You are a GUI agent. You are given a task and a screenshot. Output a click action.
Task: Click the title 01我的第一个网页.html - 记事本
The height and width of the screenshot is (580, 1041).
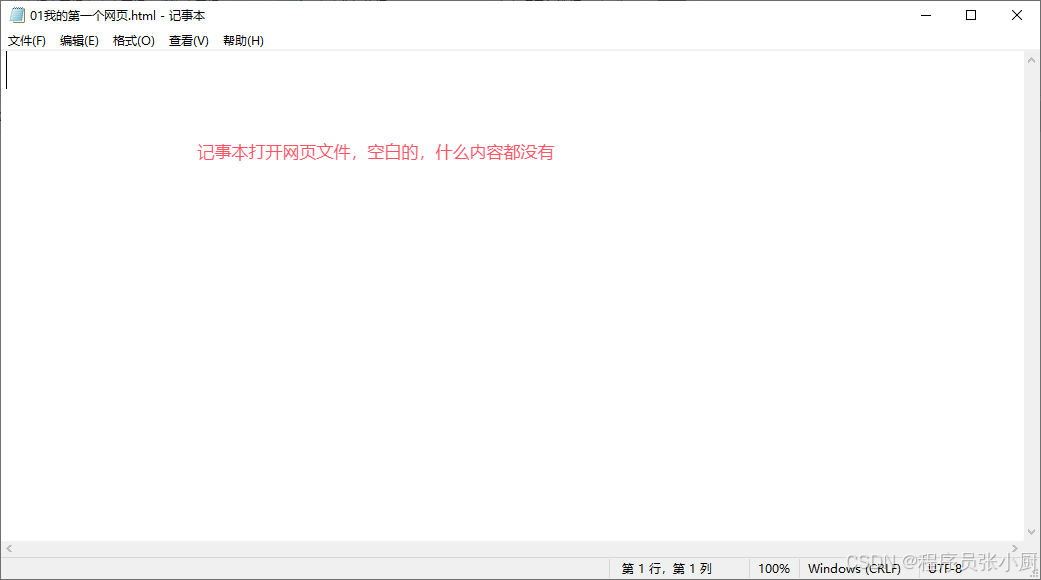pyautogui.click(x=118, y=15)
